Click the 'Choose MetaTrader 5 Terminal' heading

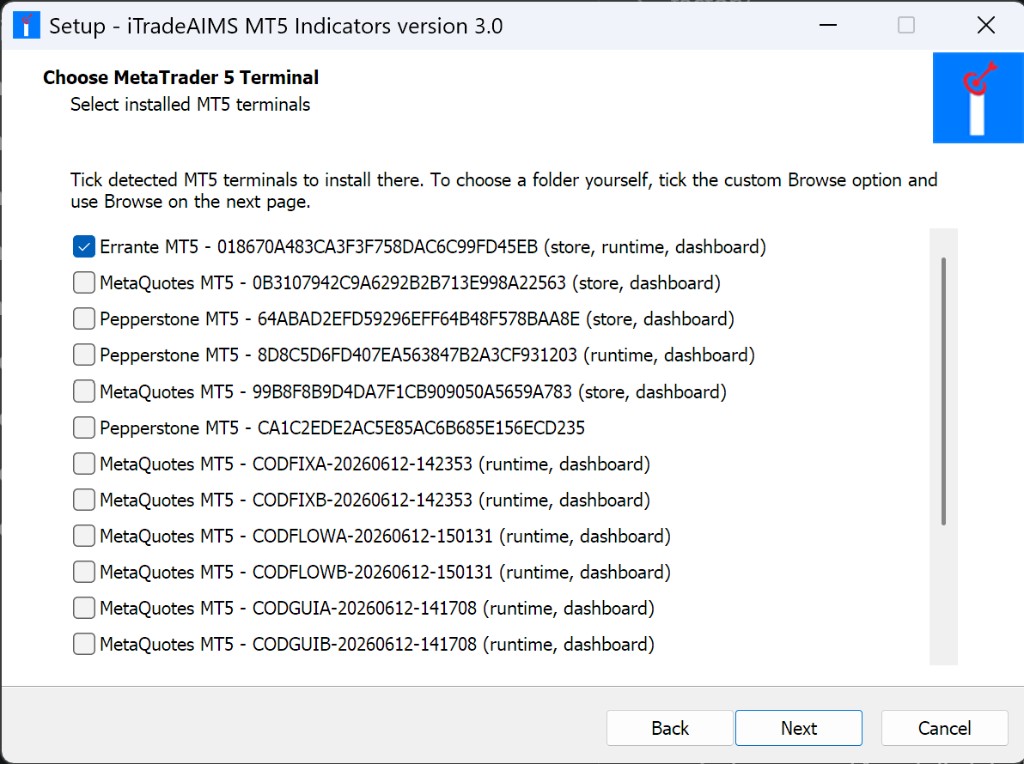(x=181, y=77)
